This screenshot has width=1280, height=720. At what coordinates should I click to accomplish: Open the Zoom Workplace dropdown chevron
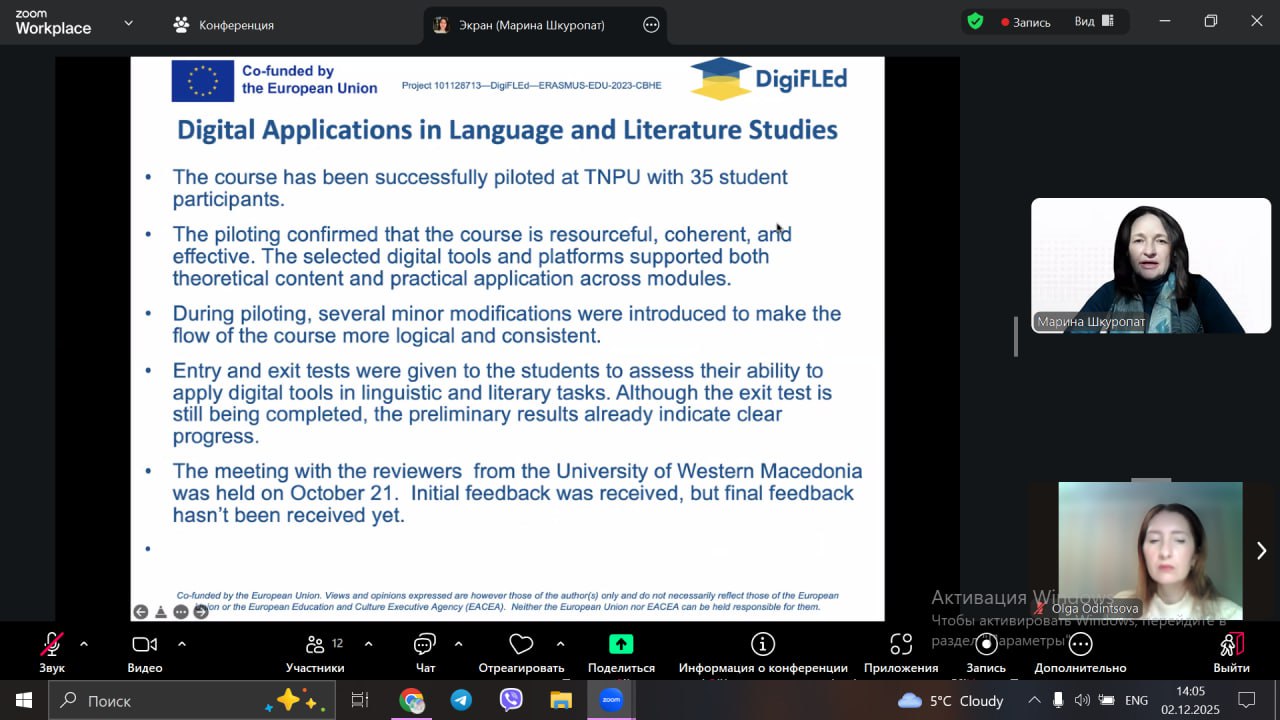(128, 22)
